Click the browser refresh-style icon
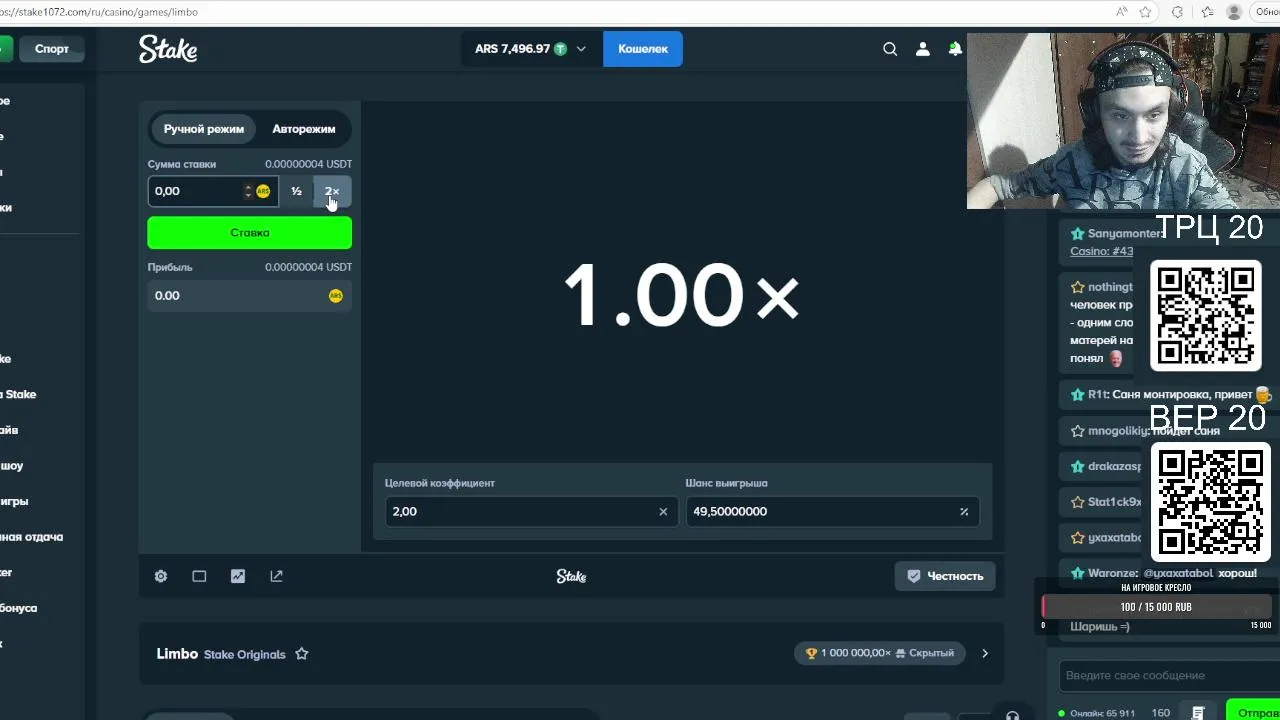 1177,12
